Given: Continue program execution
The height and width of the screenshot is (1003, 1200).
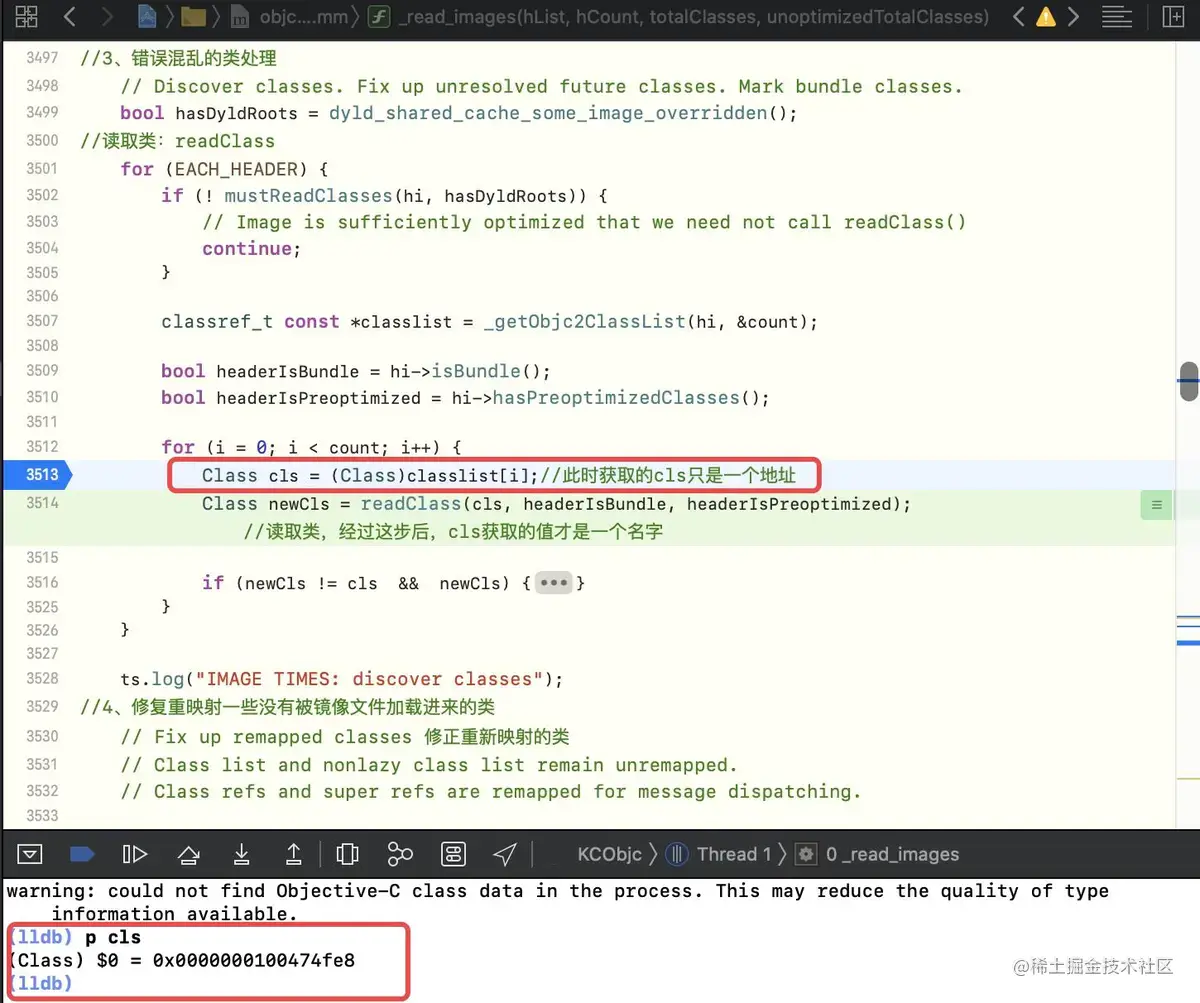Looking at the screenshot, I should 135,853.
